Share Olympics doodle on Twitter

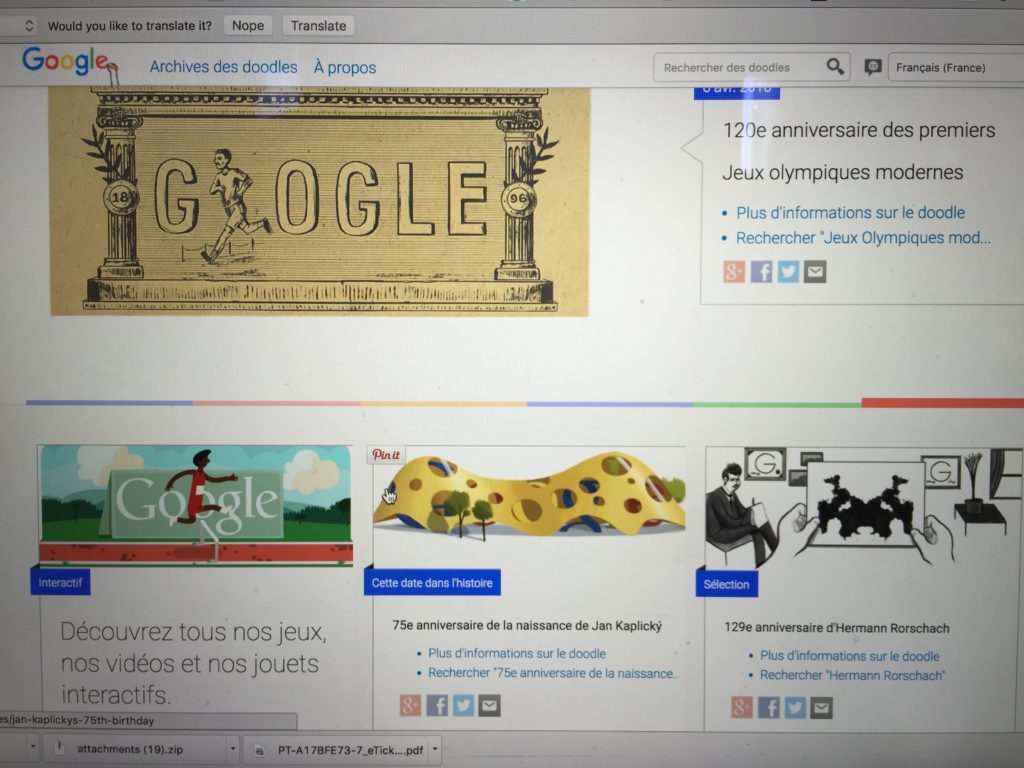788,271
